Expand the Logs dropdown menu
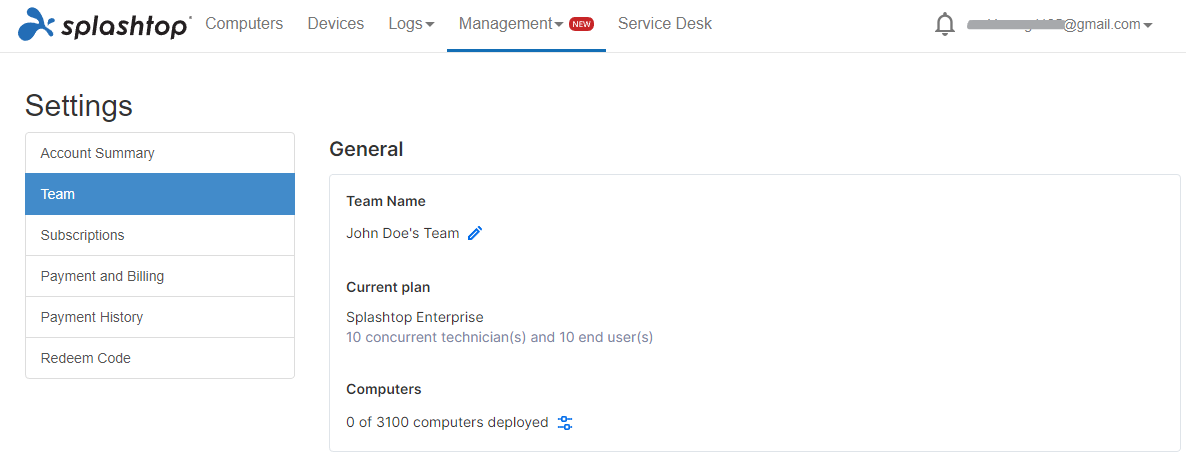1186x461 pixels. click(x=411, y=24)
